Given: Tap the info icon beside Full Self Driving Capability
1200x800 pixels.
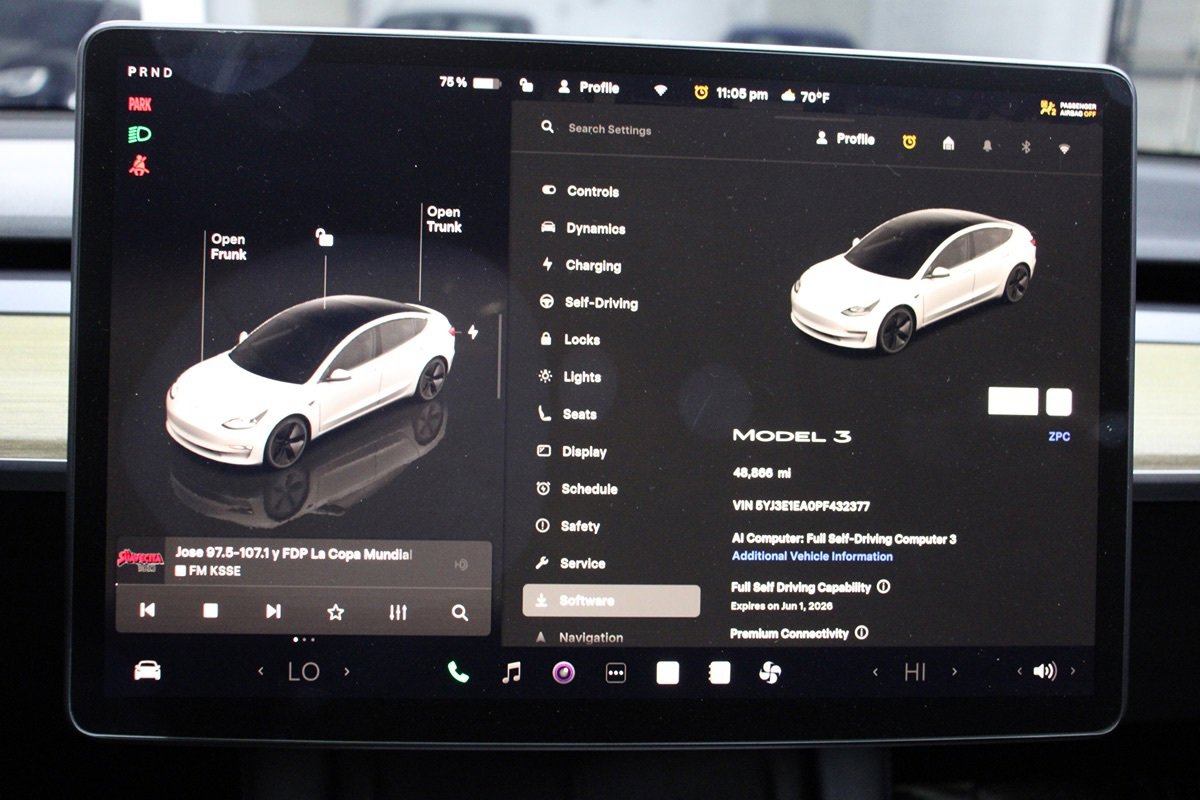Looking at the screenshot, I should [884, 587].
